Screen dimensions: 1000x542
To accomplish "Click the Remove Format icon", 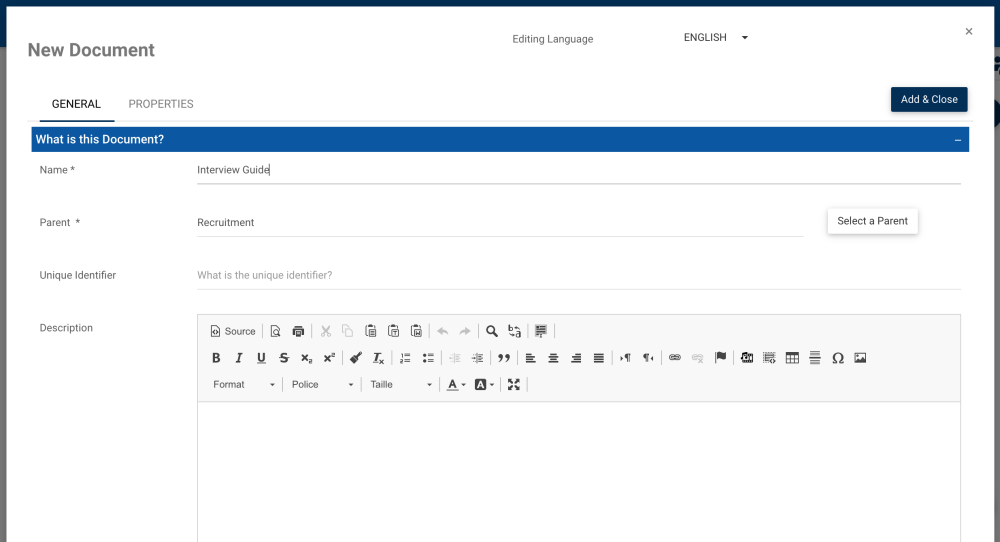I will (378, 358).
